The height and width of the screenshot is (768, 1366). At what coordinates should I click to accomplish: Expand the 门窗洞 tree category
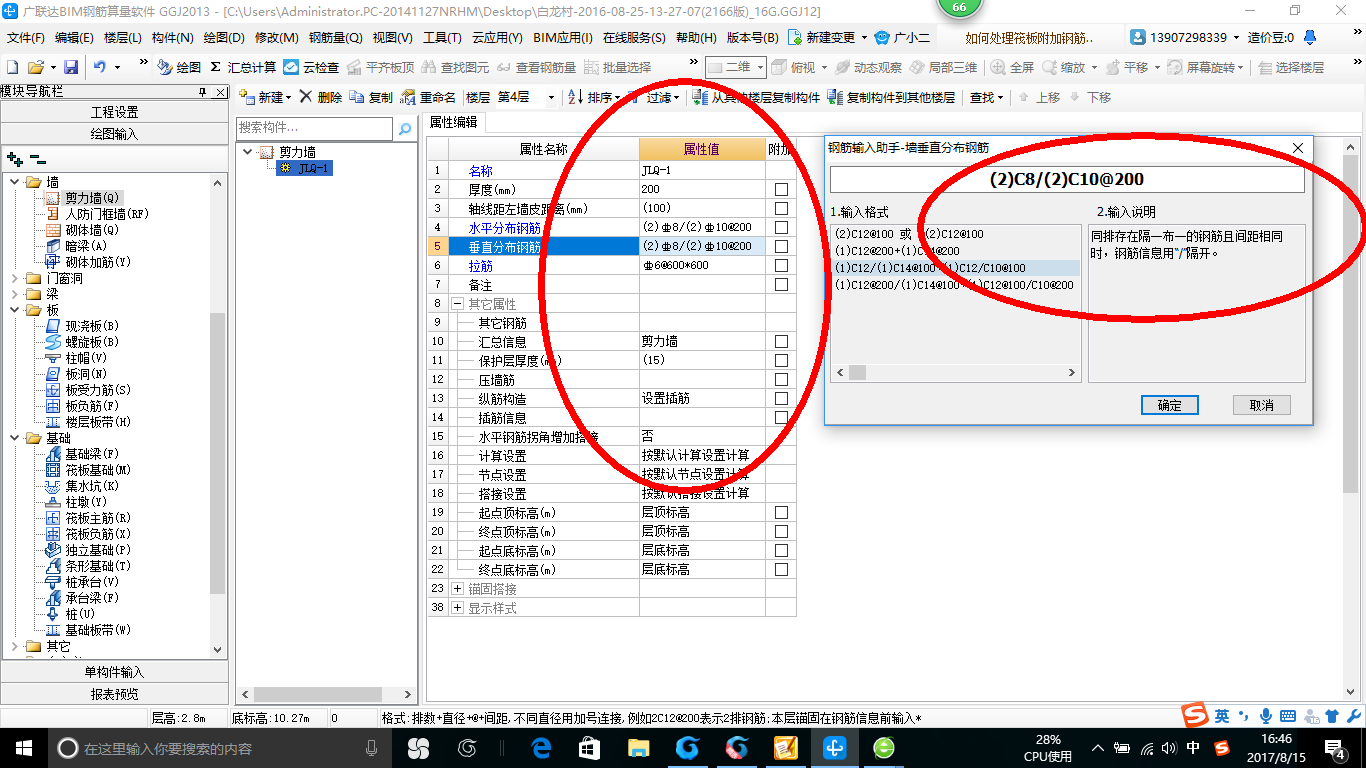click(15, 278)
